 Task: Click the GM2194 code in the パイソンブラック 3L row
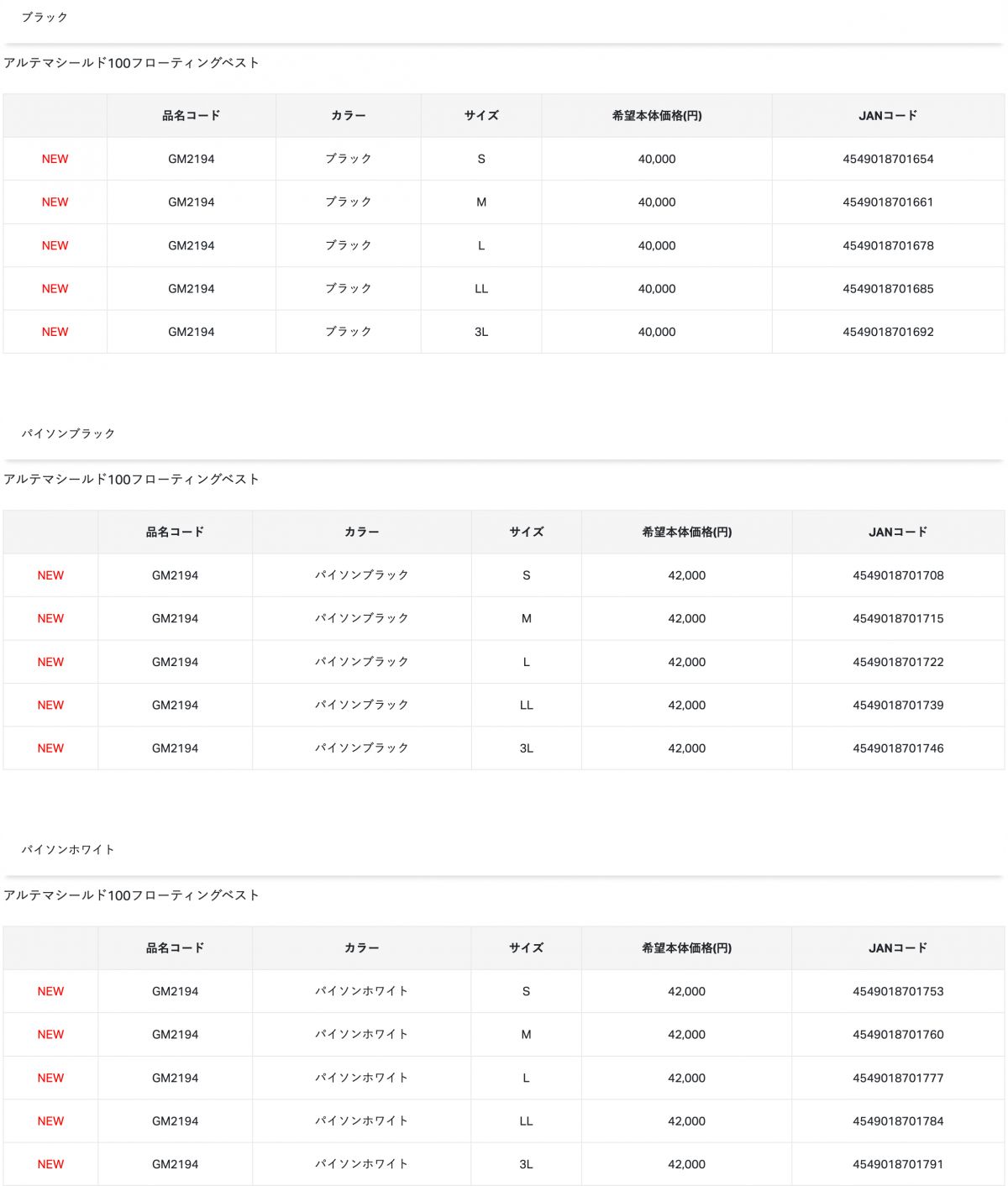pos(176,748)
